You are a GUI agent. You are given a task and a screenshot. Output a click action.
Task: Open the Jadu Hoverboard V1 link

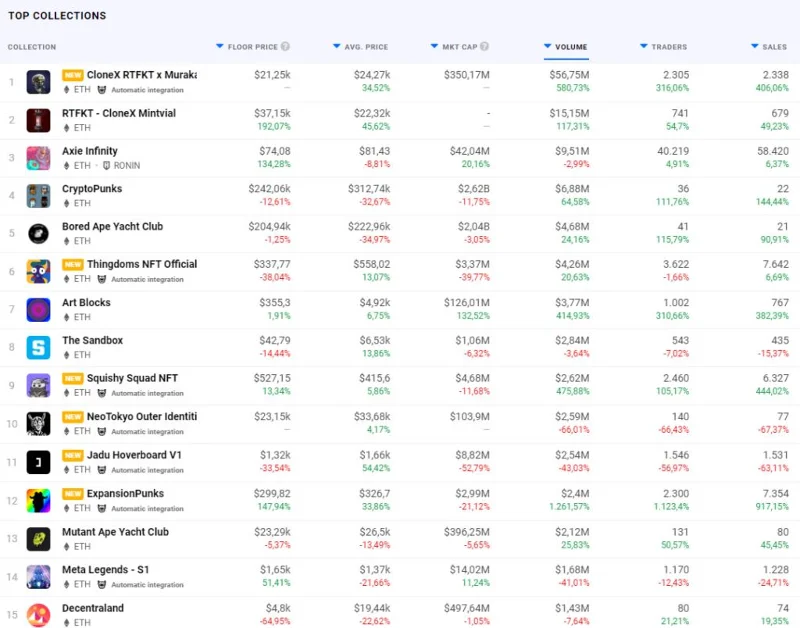tap(134, 455)
